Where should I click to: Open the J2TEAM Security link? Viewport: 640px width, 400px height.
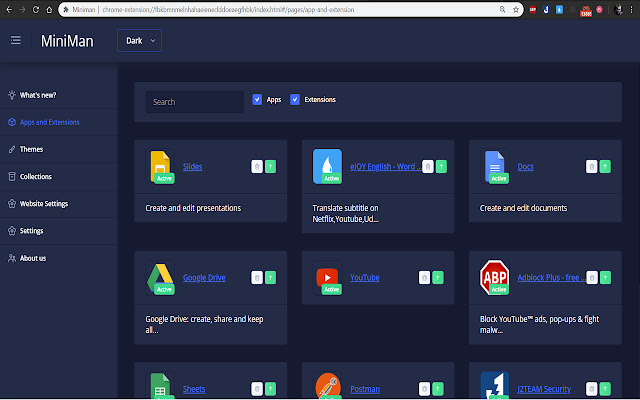(544, 389)
